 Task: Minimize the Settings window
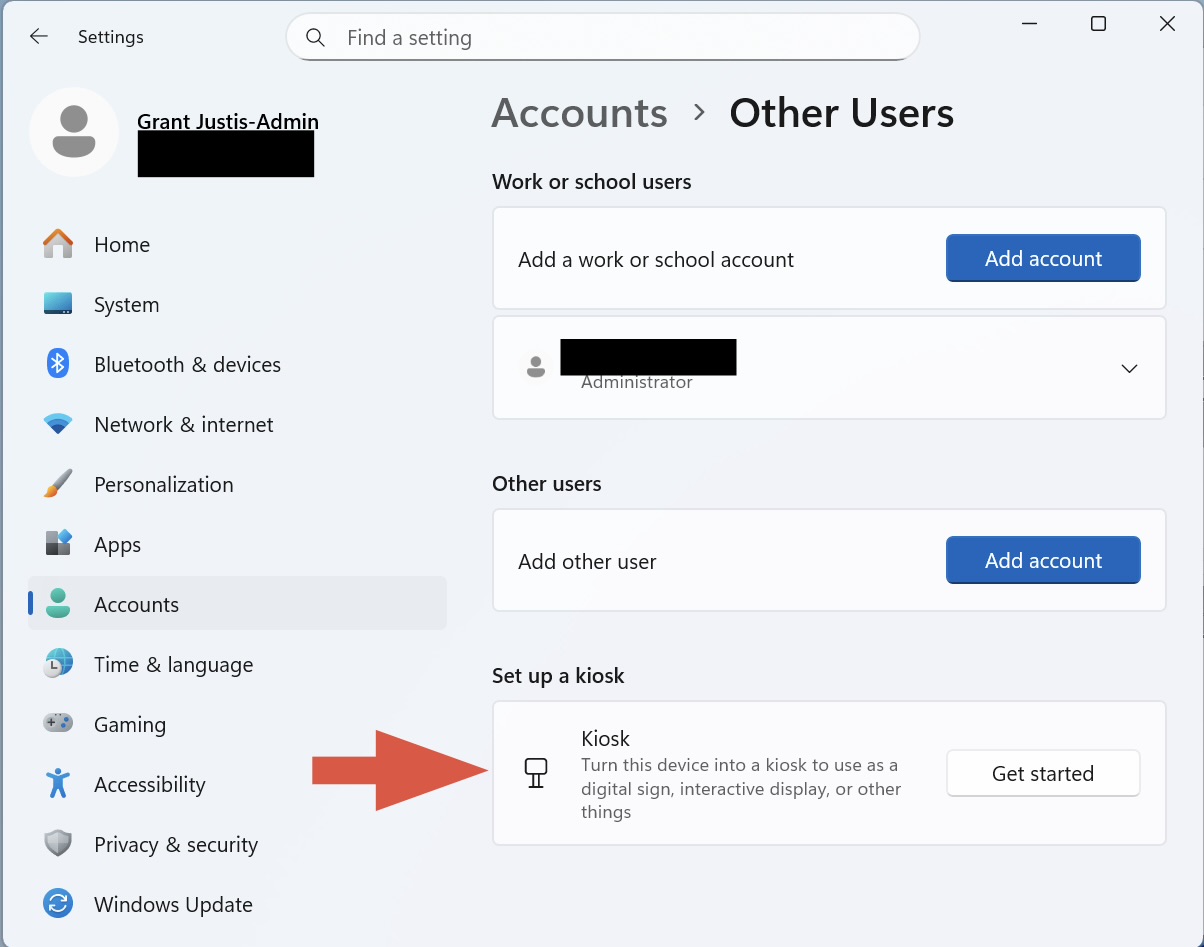[1029, 24]
